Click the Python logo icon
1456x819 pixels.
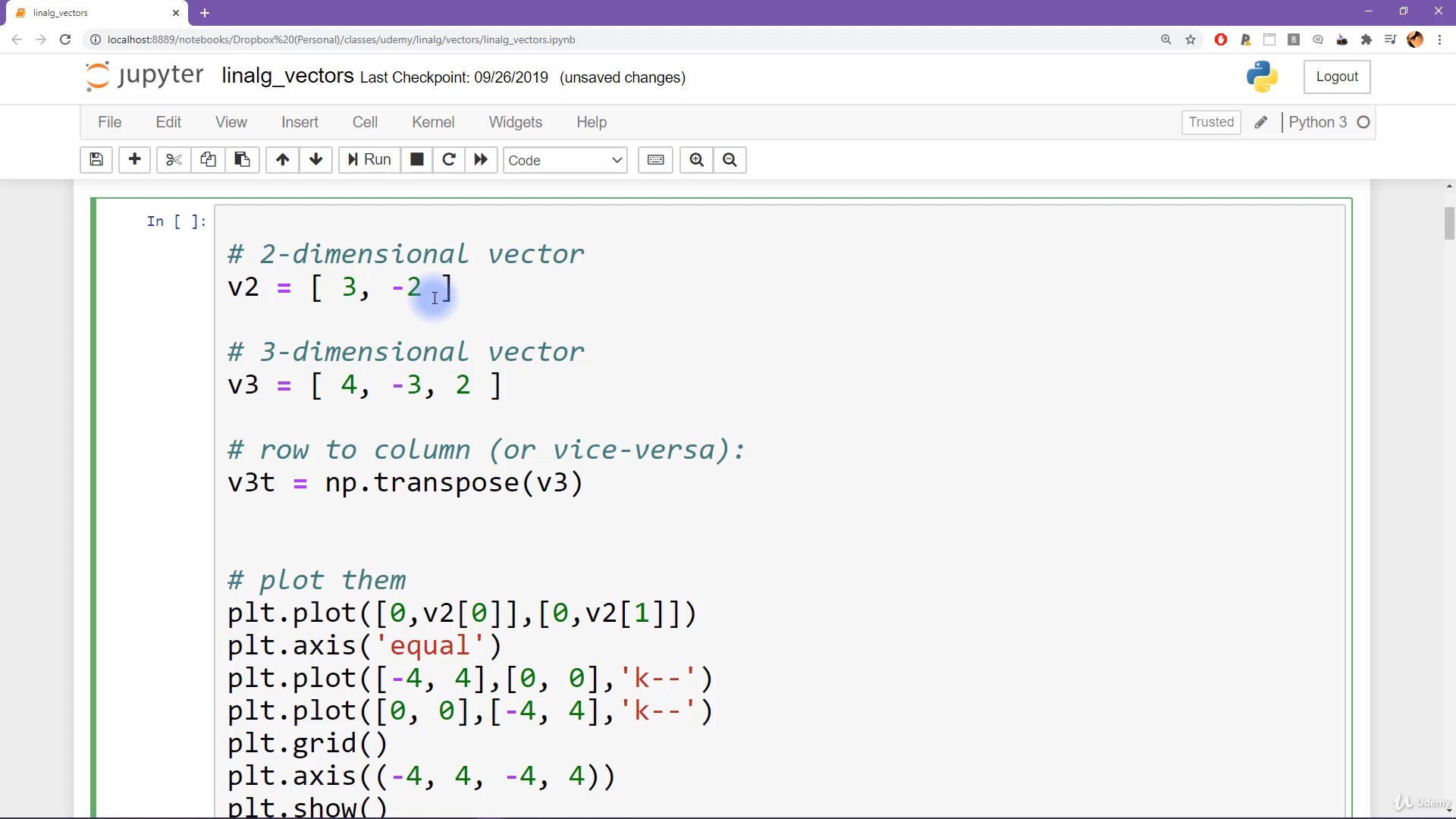(1262, 77)
